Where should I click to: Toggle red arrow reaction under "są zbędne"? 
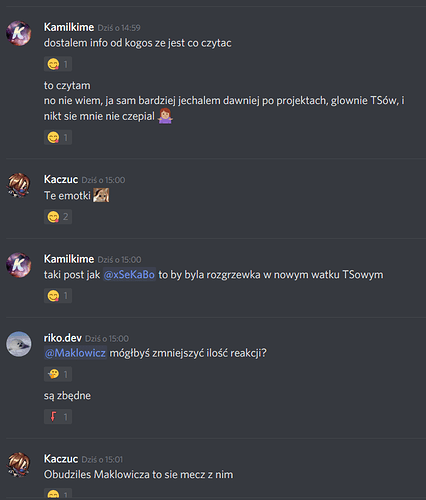58,417
